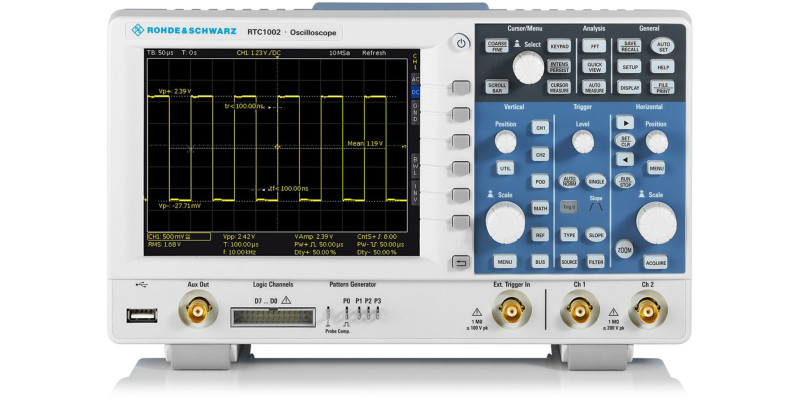Click the USB port on the front panel

142,315
